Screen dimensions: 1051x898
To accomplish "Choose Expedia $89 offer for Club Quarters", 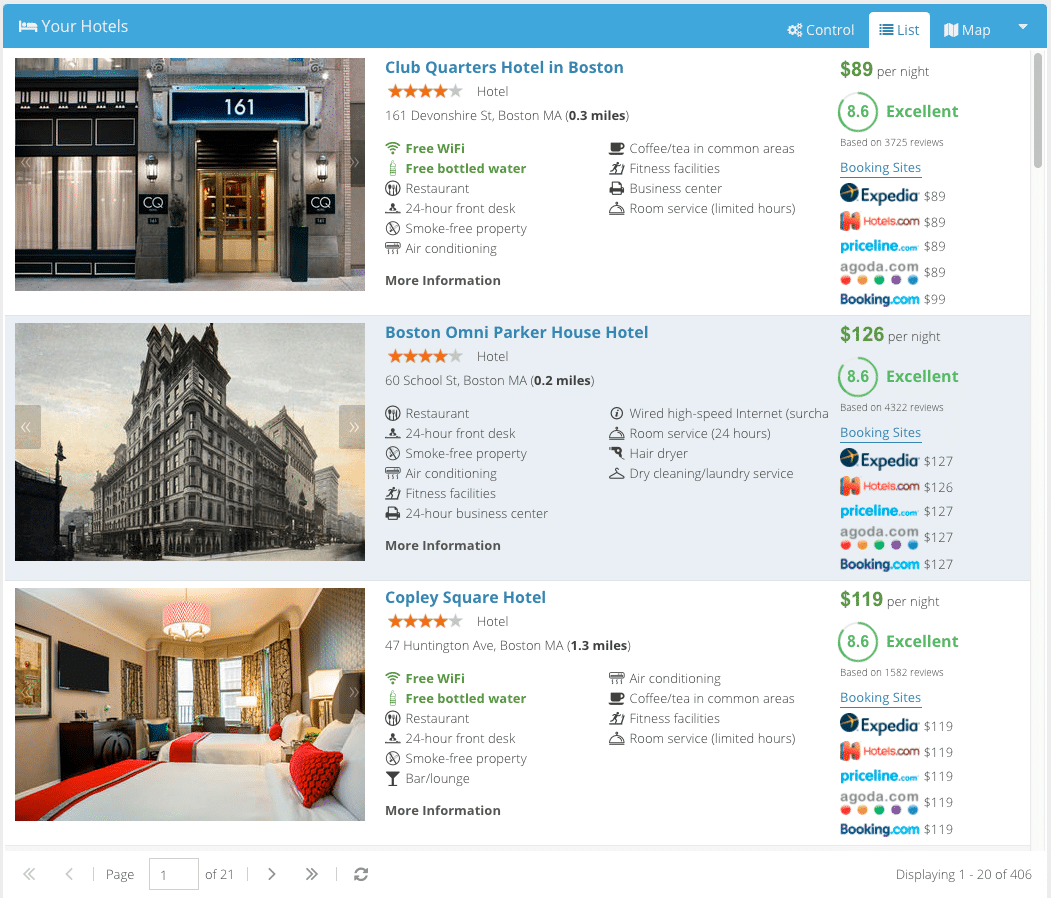I will [x=892, y=195].
